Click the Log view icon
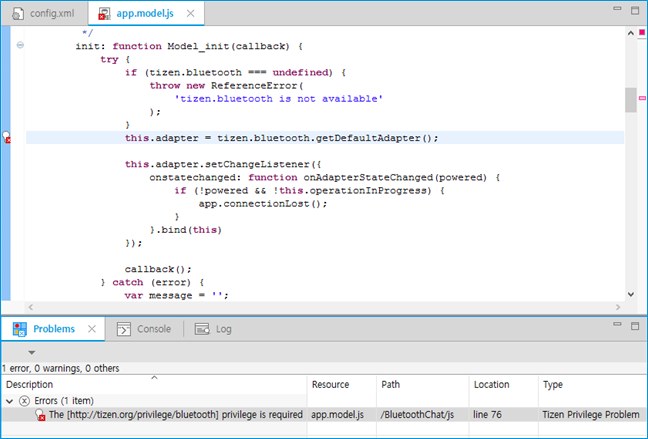The image size is (648, 439). coord(201,328)
